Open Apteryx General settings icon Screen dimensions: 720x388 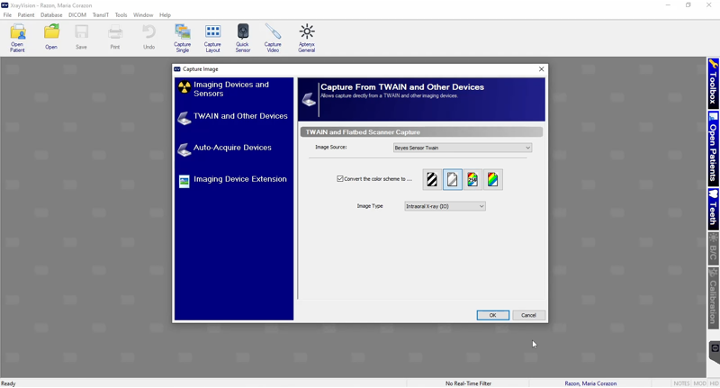pos(306,38)
